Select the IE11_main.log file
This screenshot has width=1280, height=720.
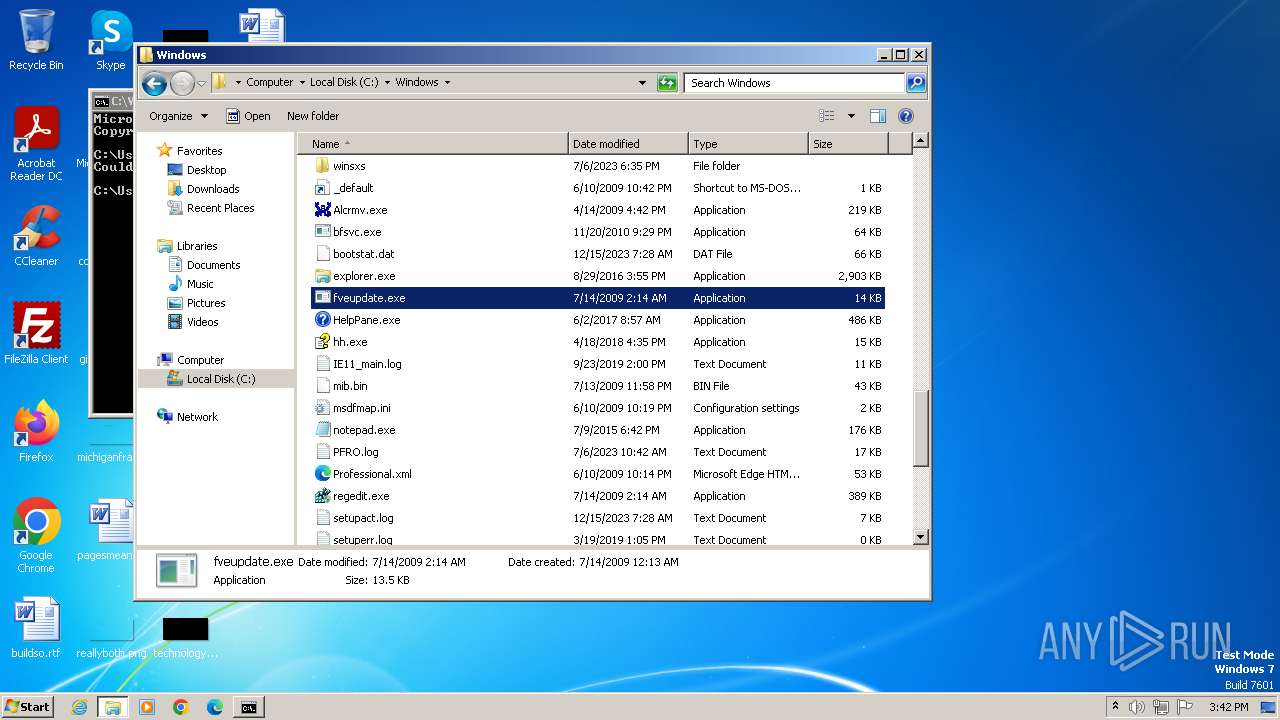click(x=367, y=364)
